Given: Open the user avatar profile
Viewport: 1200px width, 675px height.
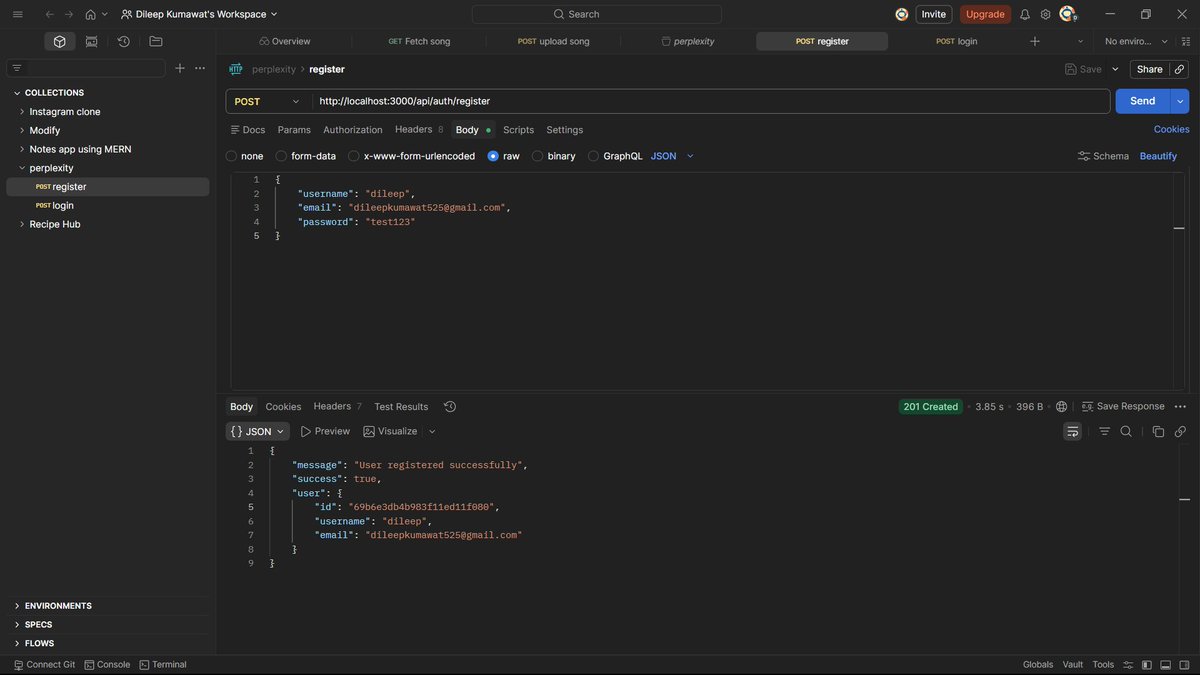Looking at the screenshot, I should [x=1068, y=14].
